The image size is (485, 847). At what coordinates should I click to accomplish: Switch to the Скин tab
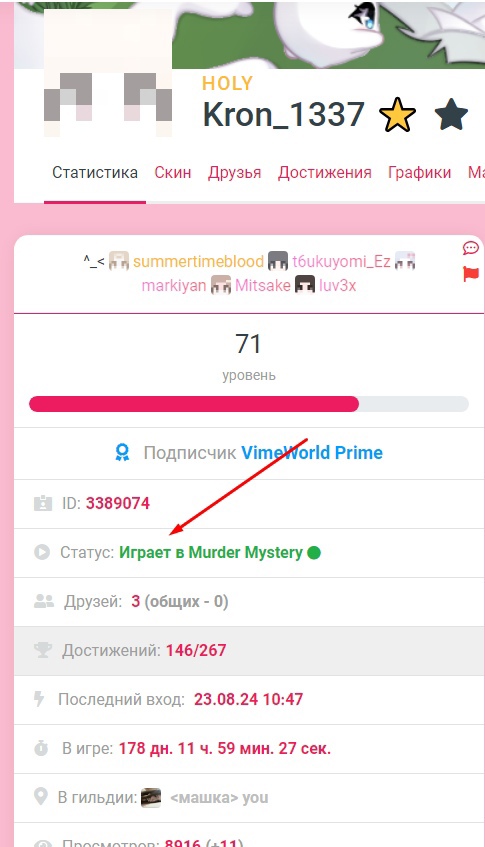(x=172, y=173)
